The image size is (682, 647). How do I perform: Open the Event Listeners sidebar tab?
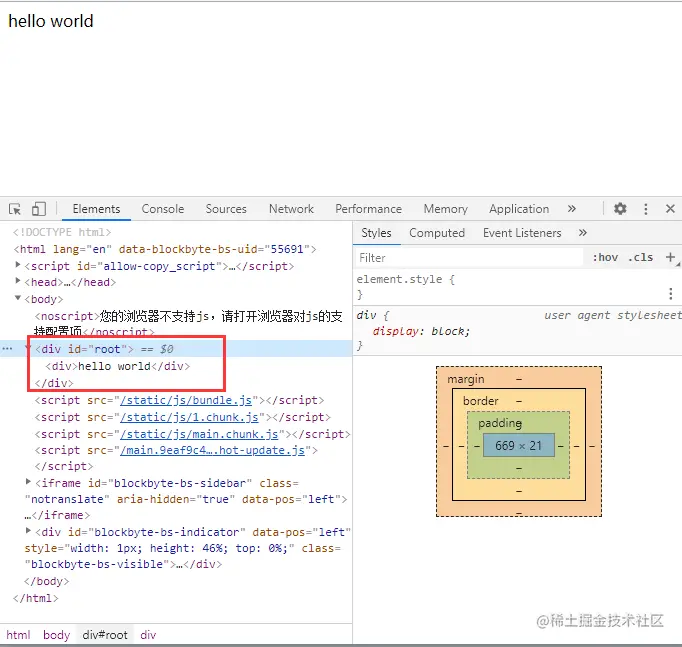[522, 233]
